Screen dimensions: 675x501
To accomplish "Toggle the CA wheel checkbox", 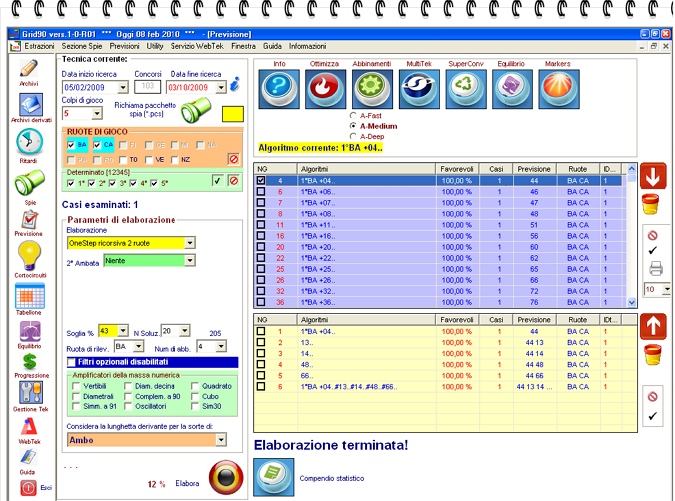I will pos(97,145).
